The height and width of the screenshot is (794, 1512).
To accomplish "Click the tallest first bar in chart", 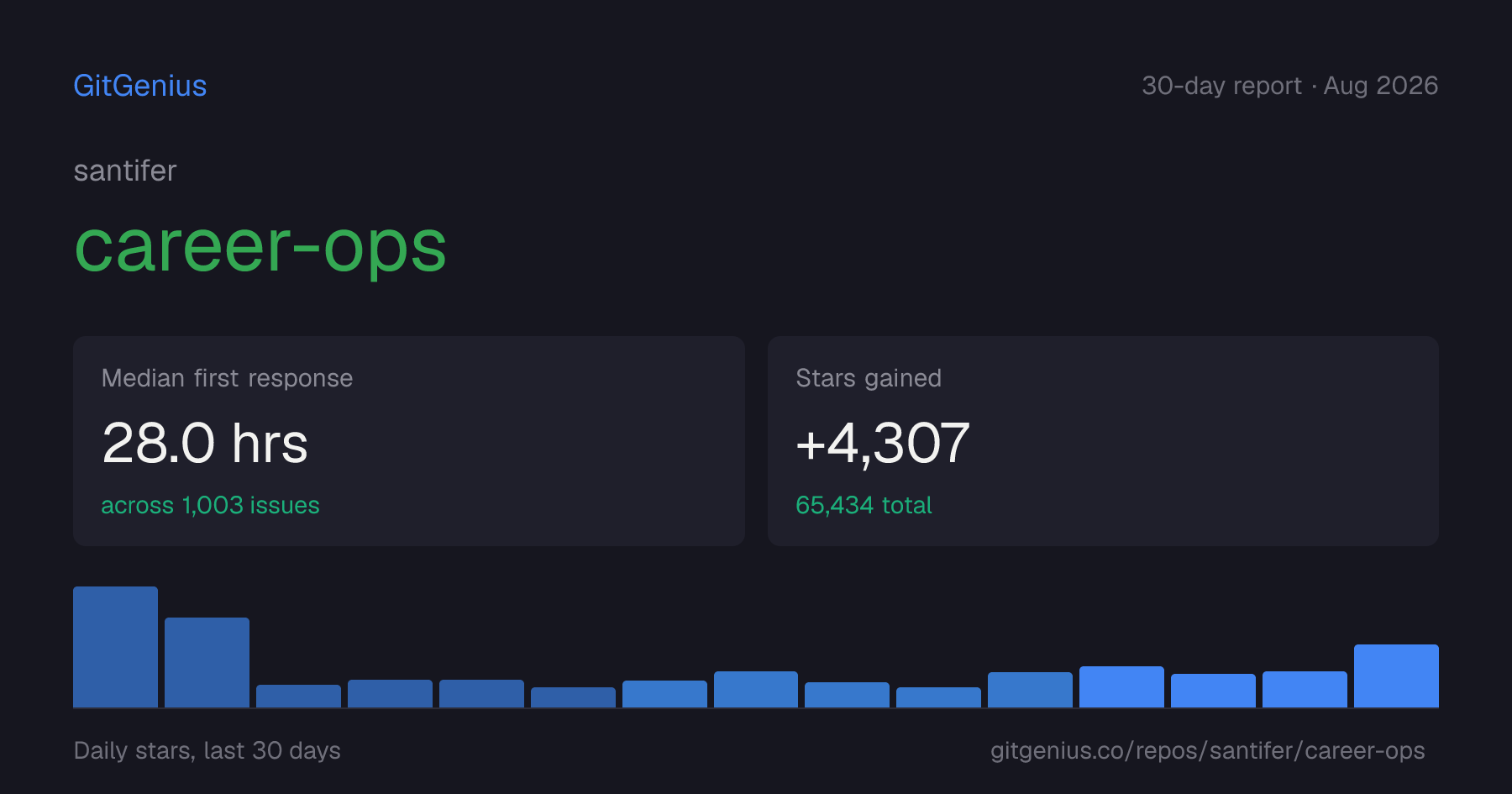I will [x=115, y=647].
